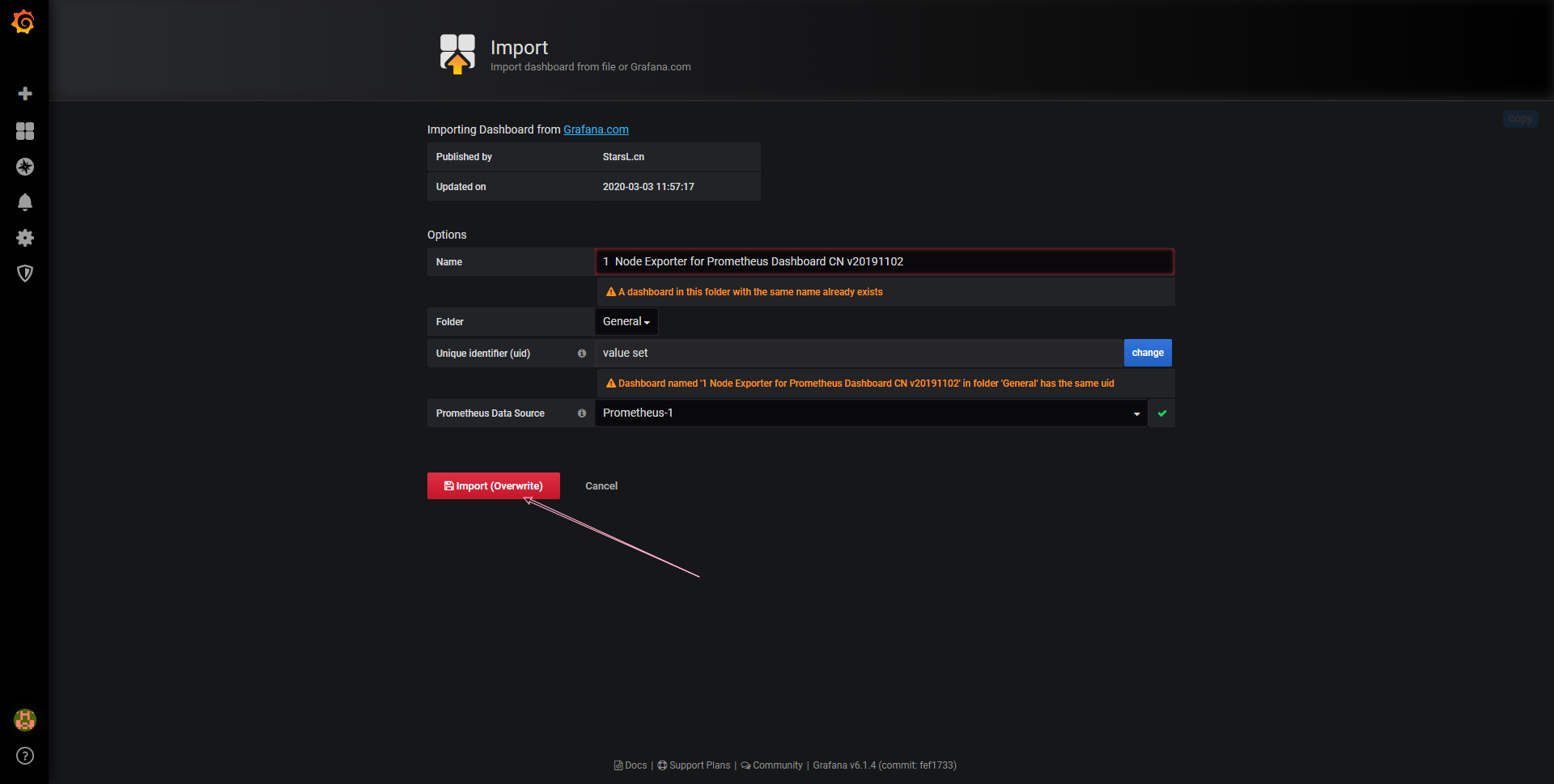Open the Server Admin shield icon
This screenshot has width=1554, height=784.
[25, 273]
